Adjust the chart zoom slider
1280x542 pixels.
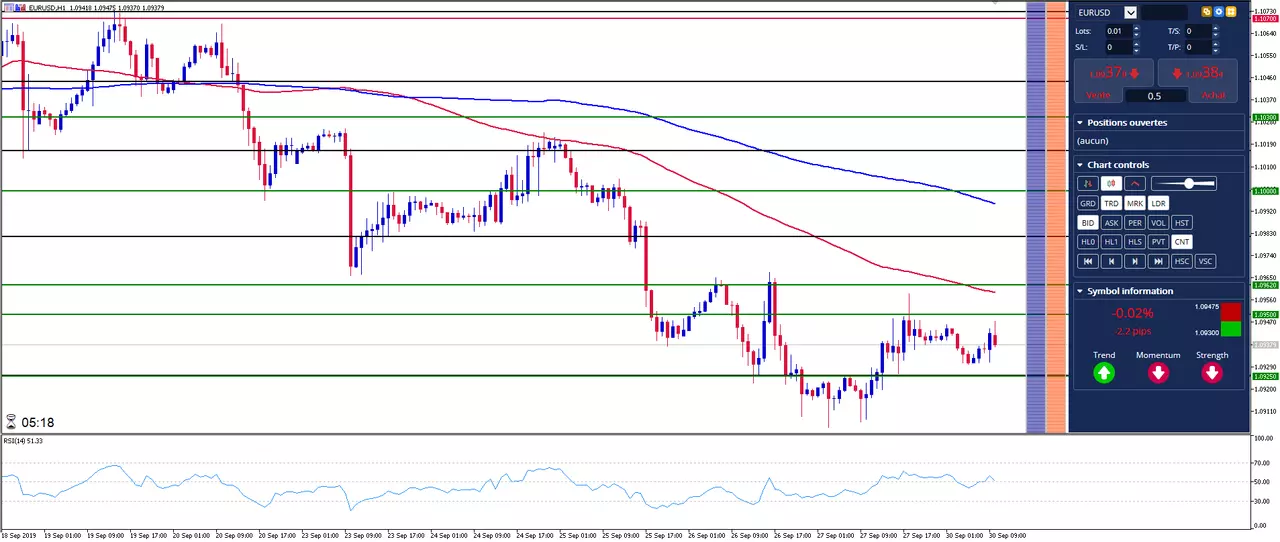(1184, 184)
